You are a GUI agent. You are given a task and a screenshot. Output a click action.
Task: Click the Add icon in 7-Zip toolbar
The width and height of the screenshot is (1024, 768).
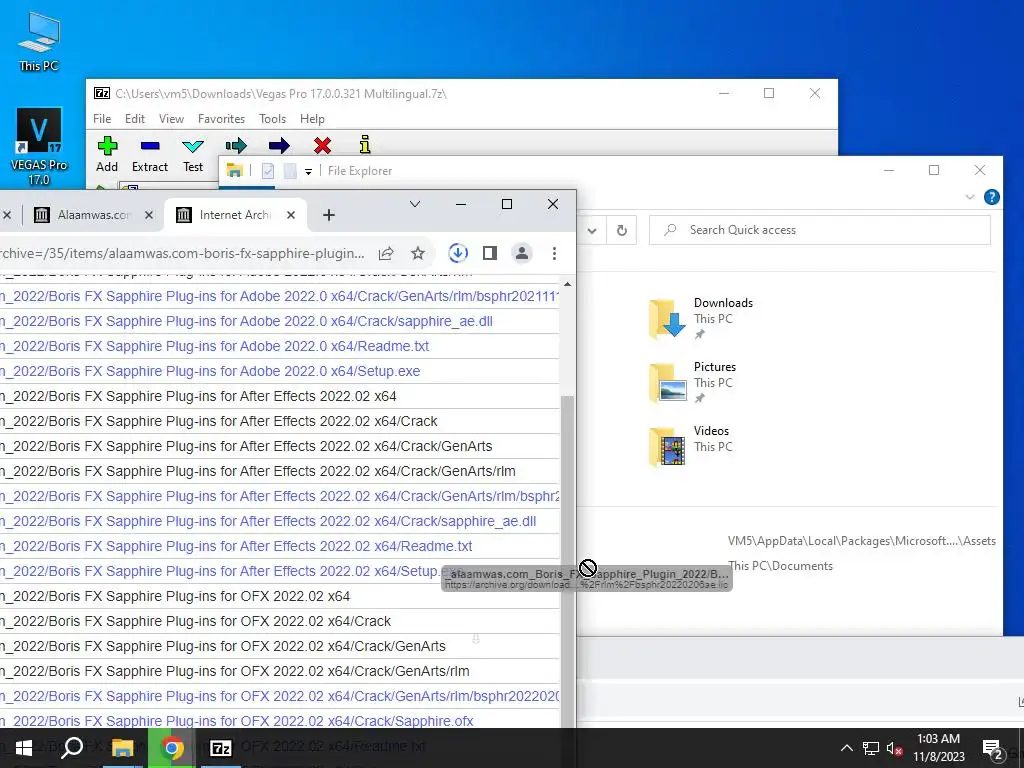pyautogui.click(x=107, y=146)
